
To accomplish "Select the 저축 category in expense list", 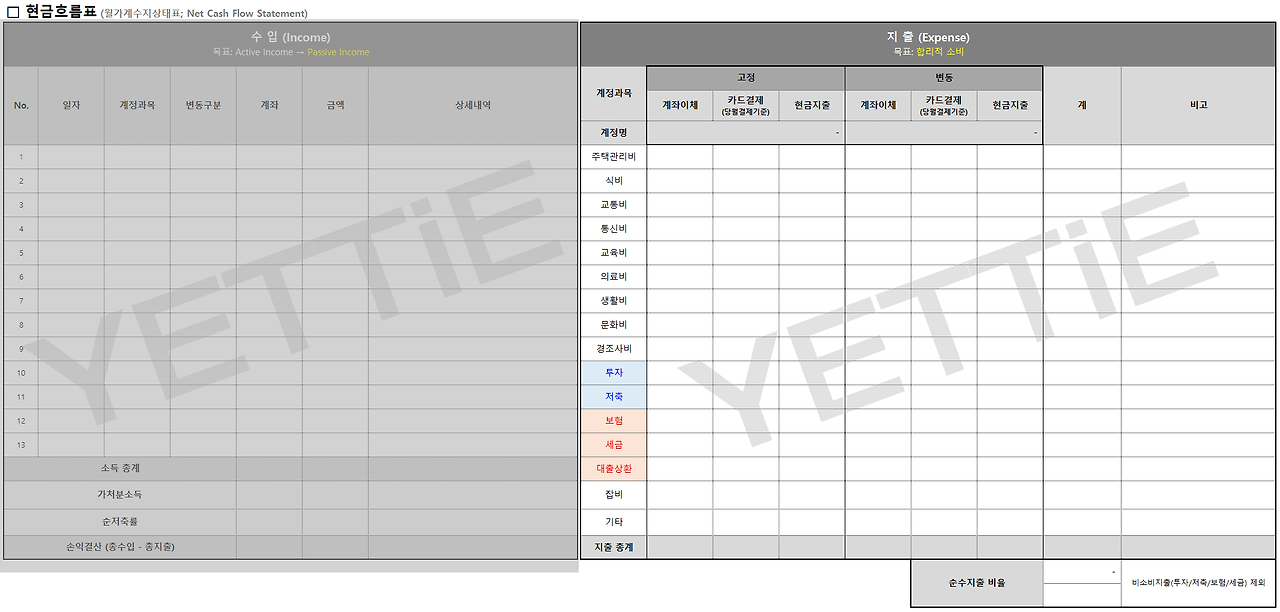I will tap(613, 396).
